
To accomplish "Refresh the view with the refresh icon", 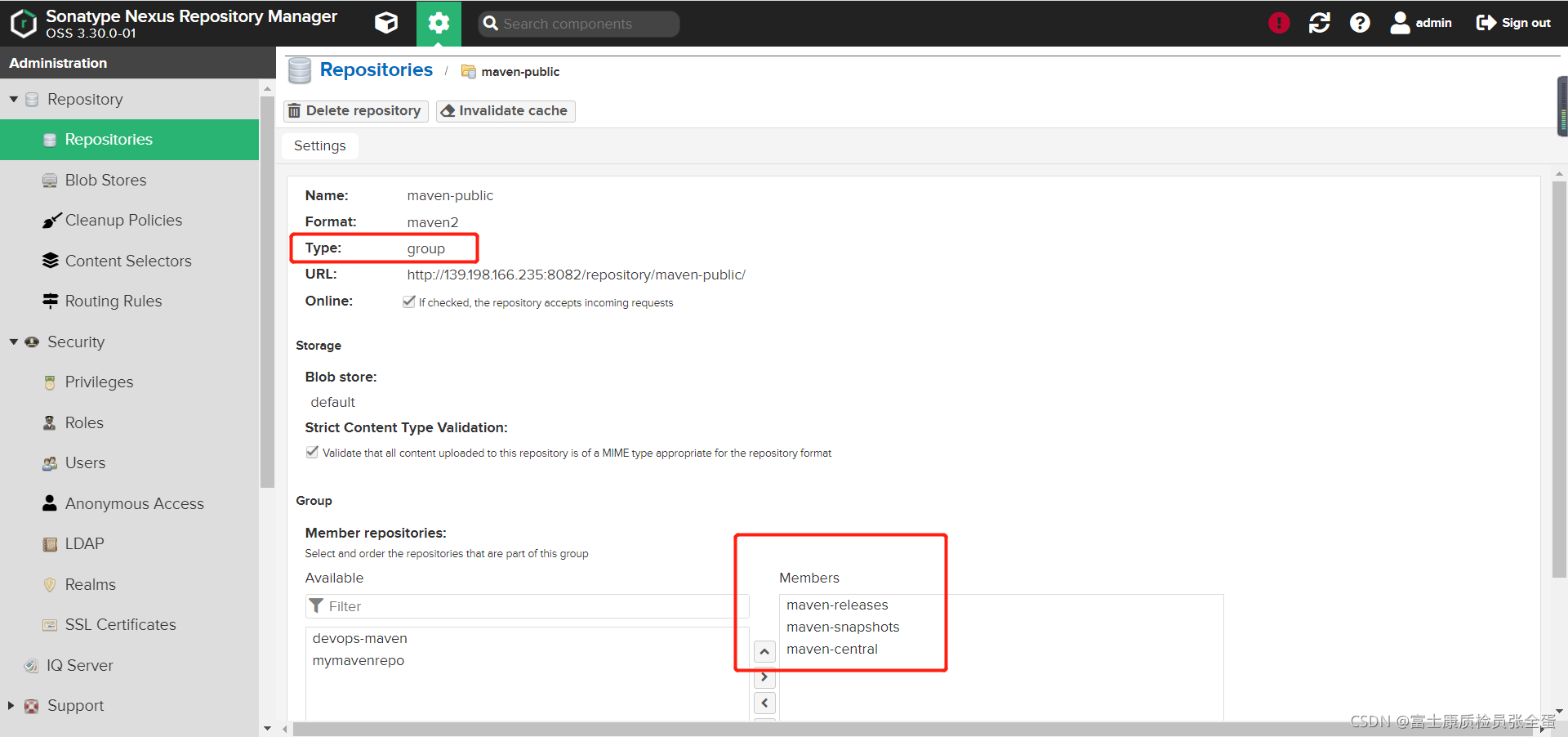I will pyautogui.click(x=1320, y=23).
